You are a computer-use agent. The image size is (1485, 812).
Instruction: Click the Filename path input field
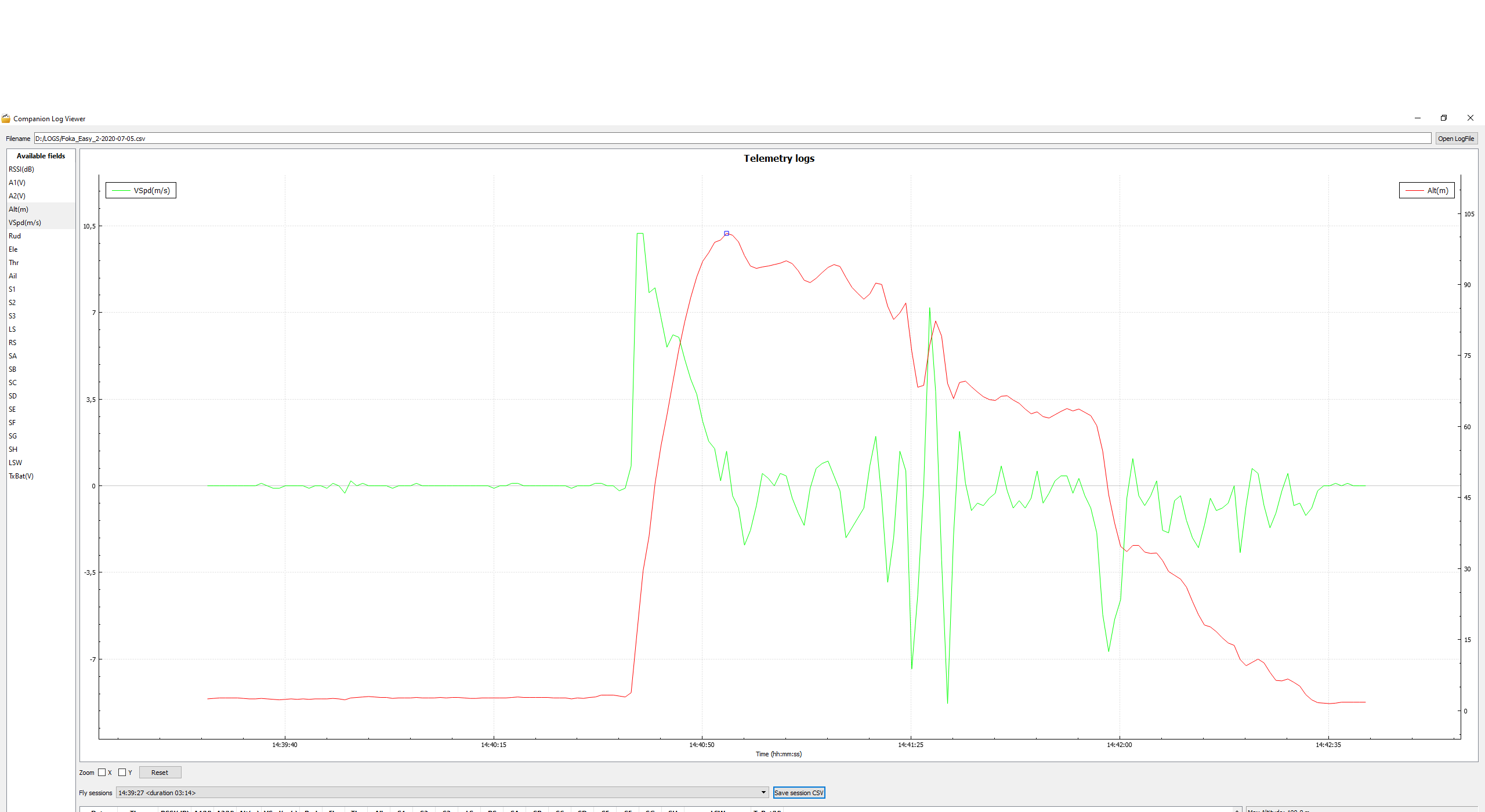[x=731, y=139]
